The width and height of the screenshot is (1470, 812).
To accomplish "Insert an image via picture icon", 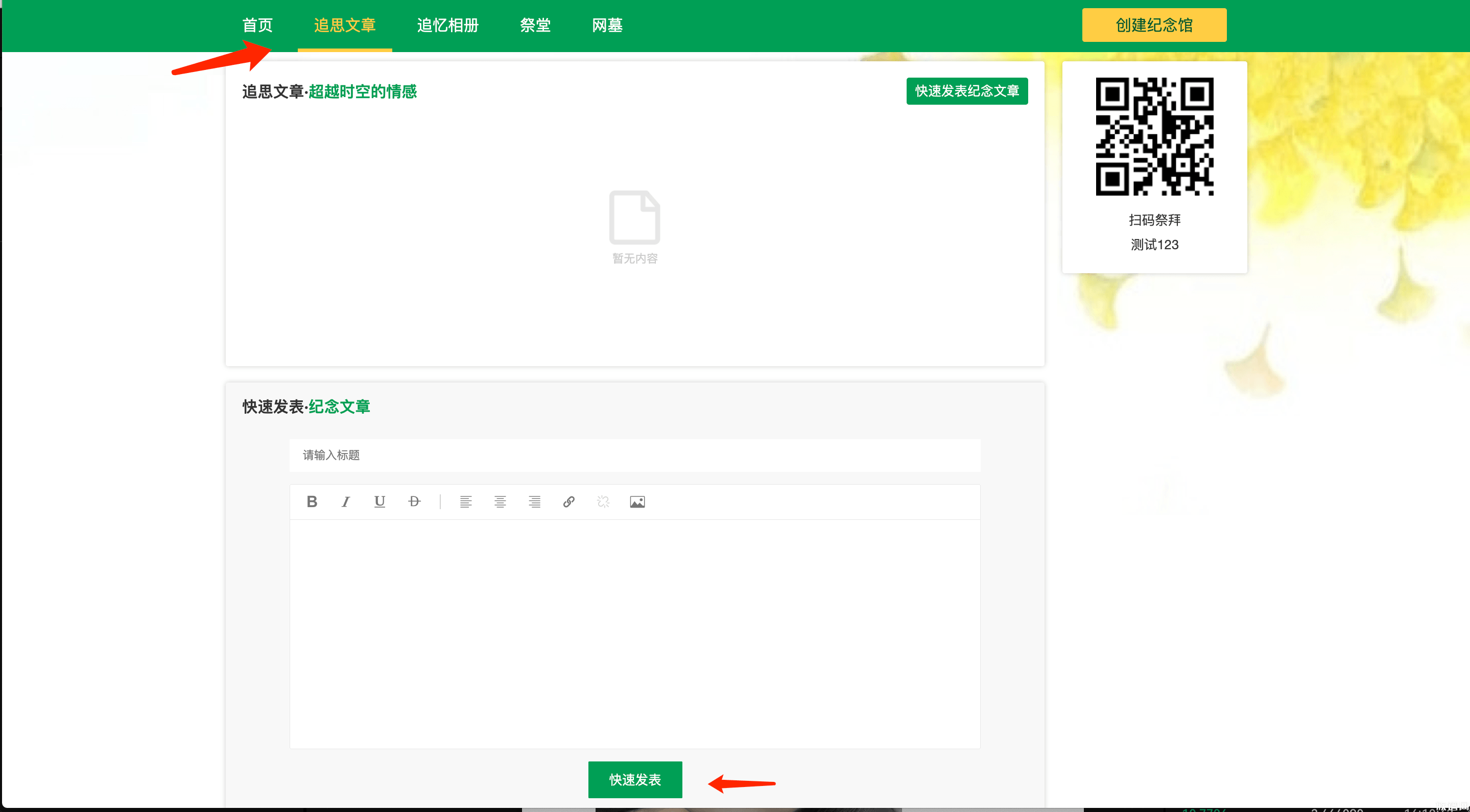I will click(x=637, y=501).
